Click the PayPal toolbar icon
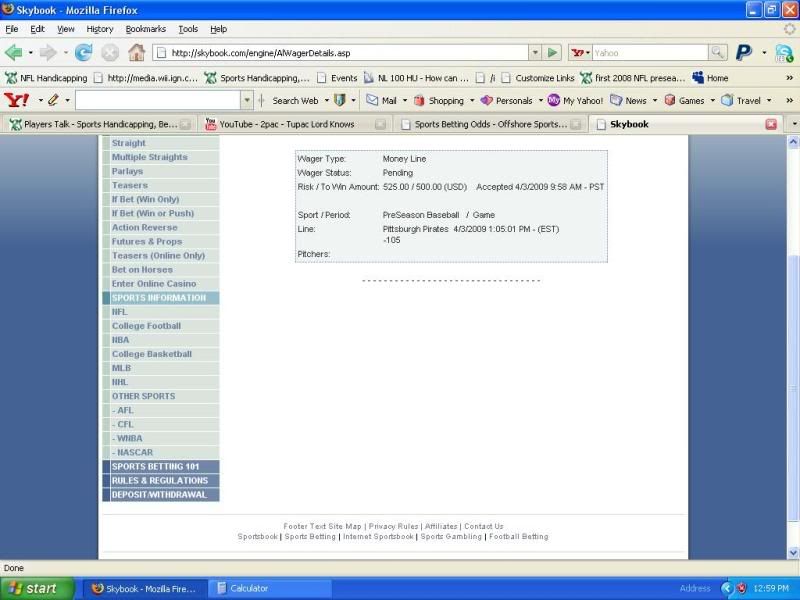Screen dimensions: 800x600 click(744, 53)
